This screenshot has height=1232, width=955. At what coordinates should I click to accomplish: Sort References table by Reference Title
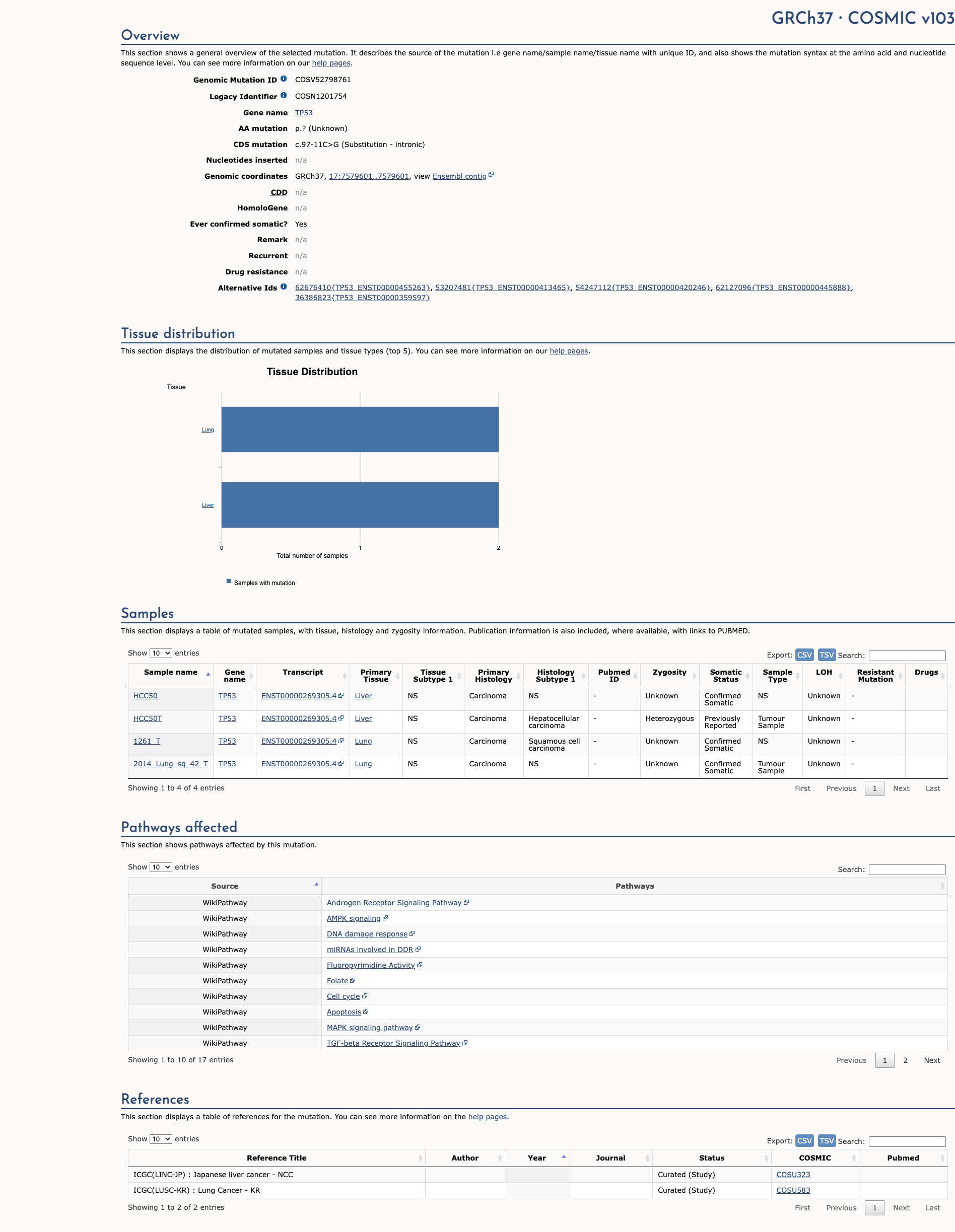277,1158
